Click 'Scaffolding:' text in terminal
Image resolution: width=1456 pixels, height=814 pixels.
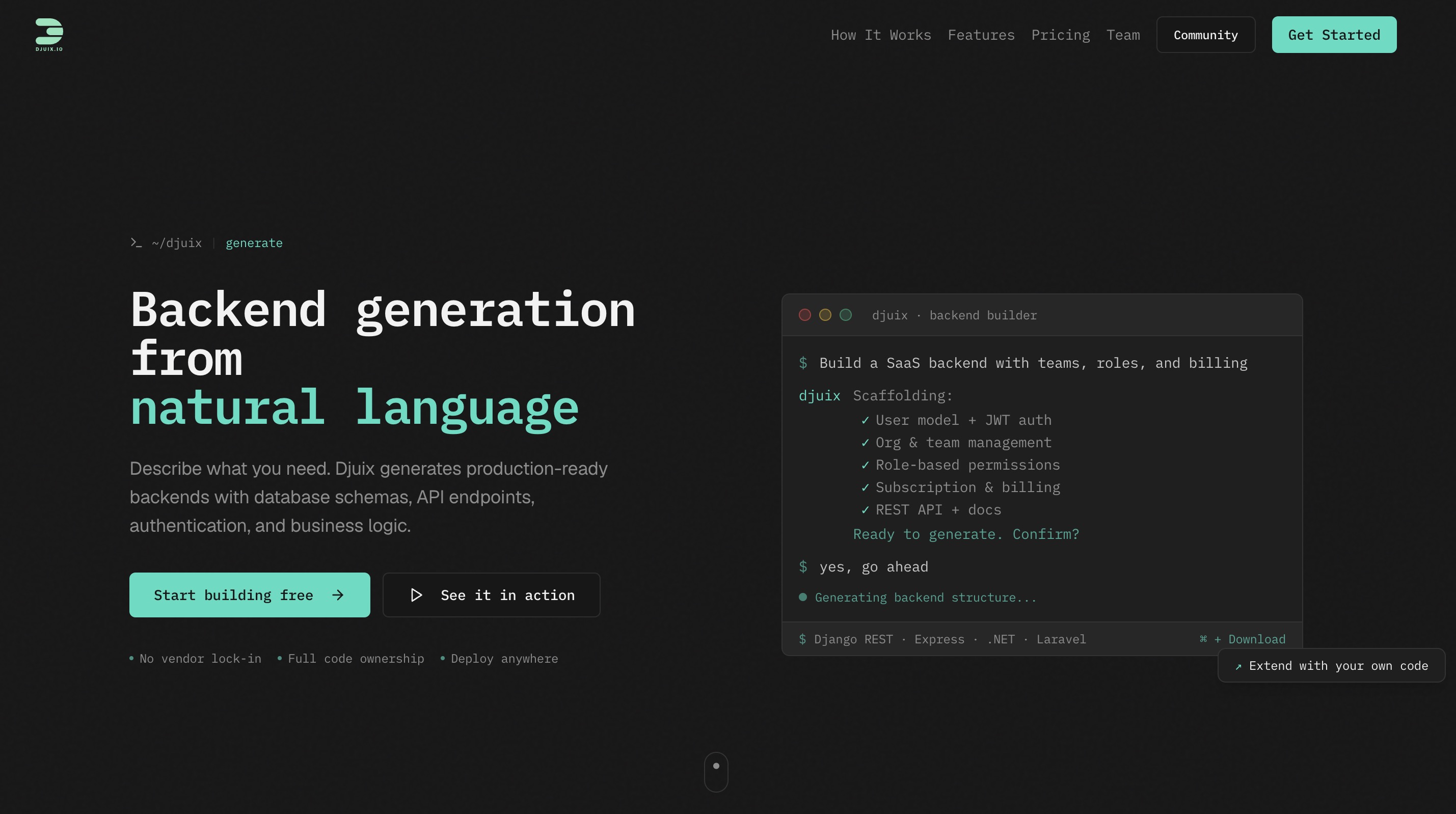click(x=903, y=396)
